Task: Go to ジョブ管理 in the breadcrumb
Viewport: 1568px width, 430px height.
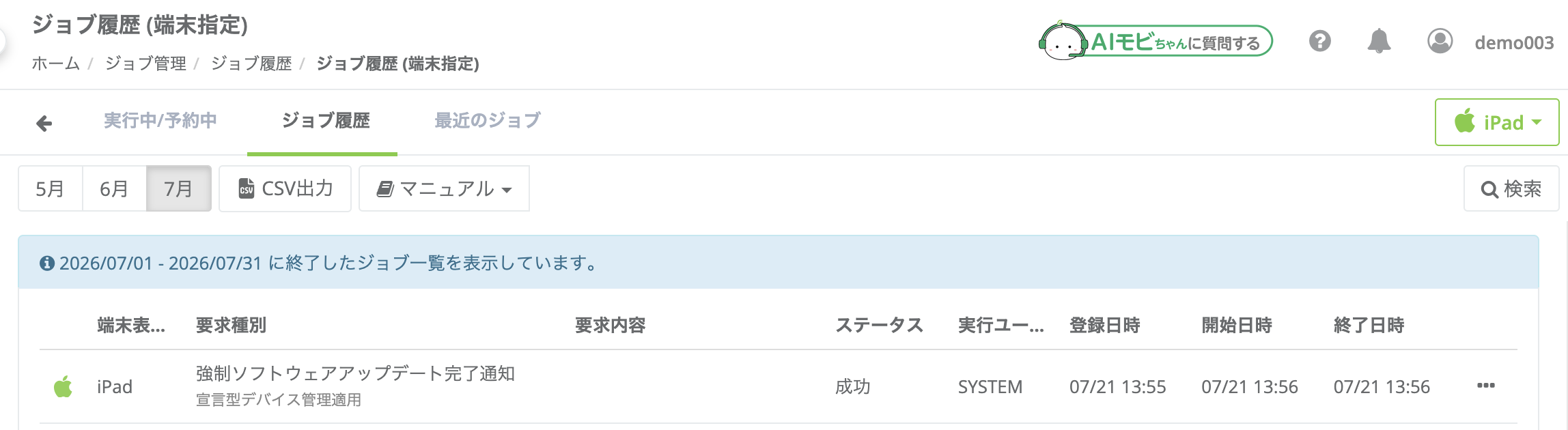Action: point(145,63)
